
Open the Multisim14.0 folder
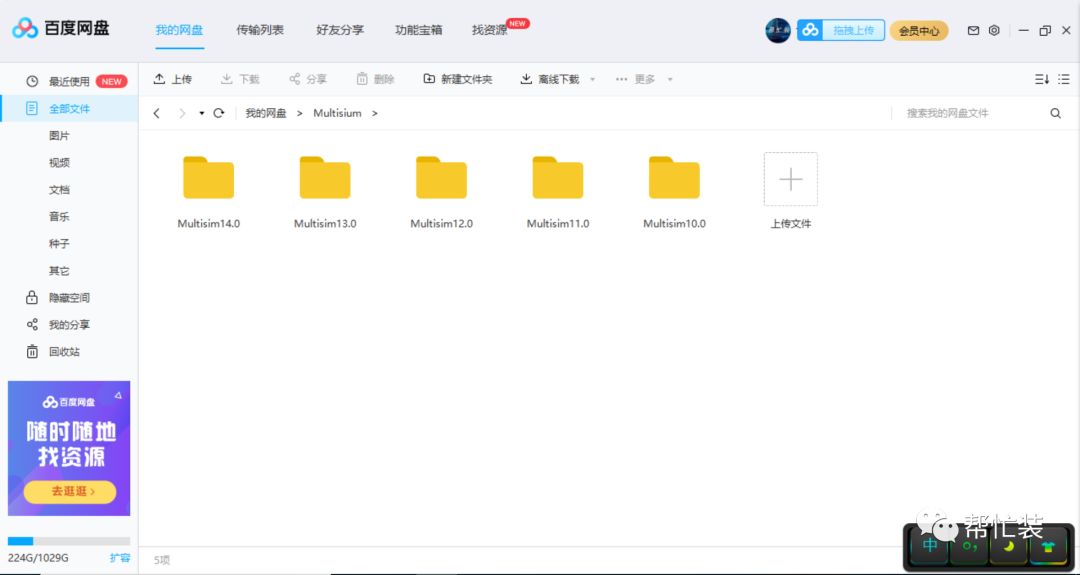pyautogui.click(x=209, y=178)
